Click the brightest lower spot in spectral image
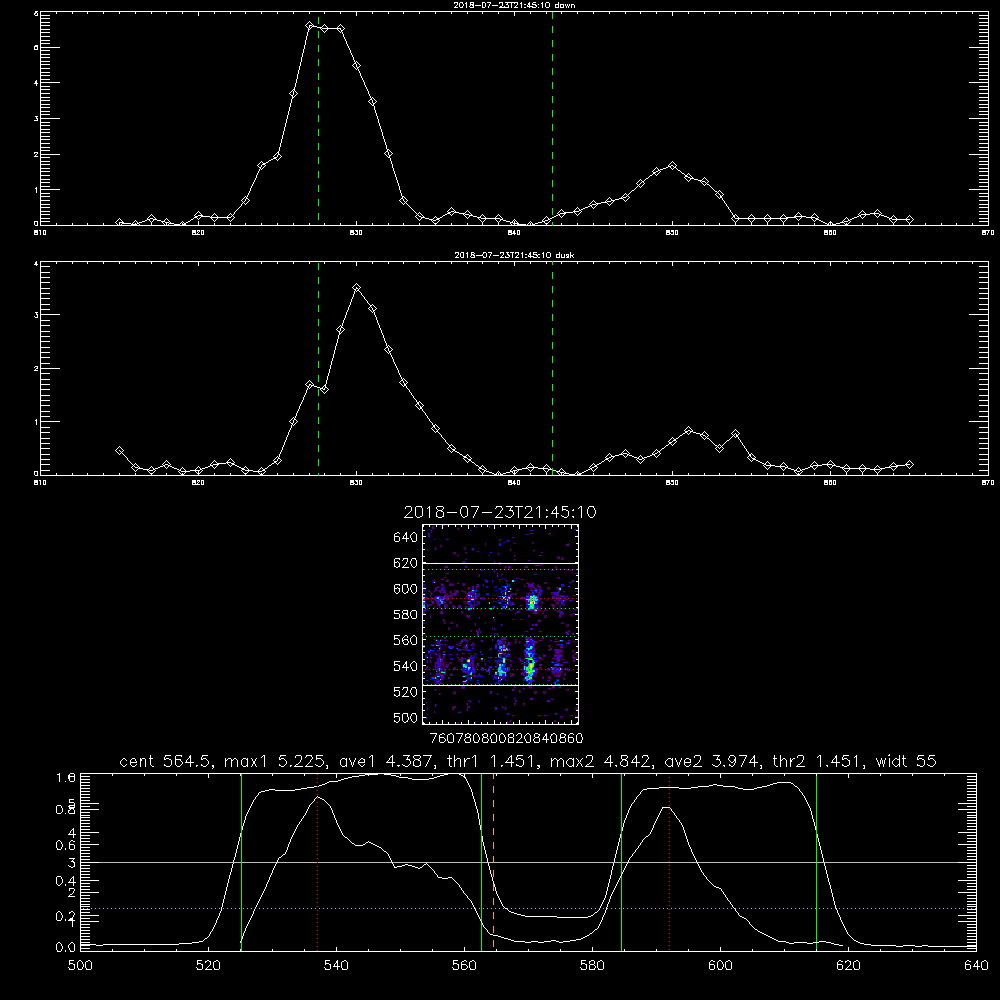This screenshot has height=1000, width=1000. click(x=529, y=670)
